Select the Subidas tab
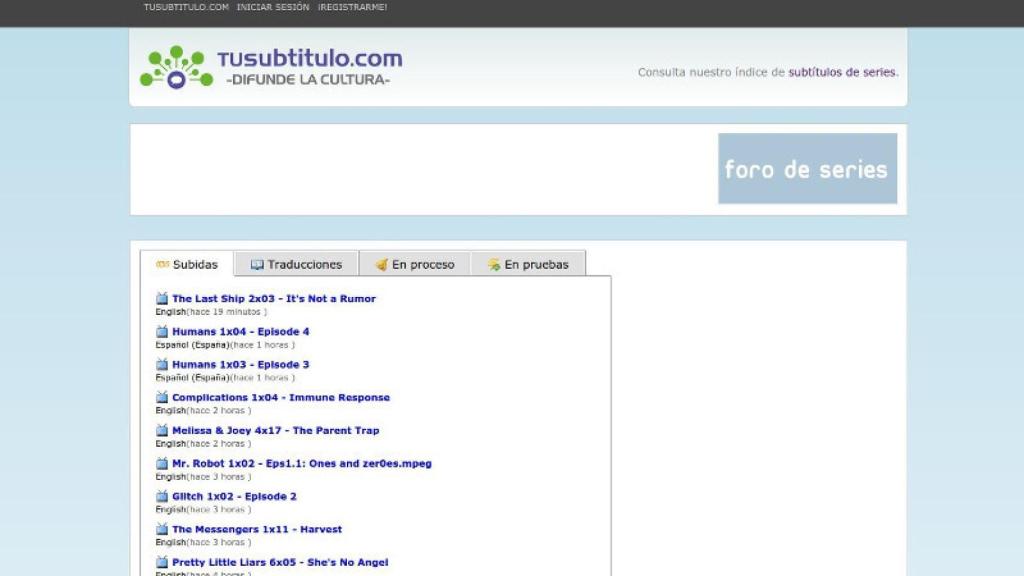This screenshot has height=576, width=1024. (x=187, y=264)
